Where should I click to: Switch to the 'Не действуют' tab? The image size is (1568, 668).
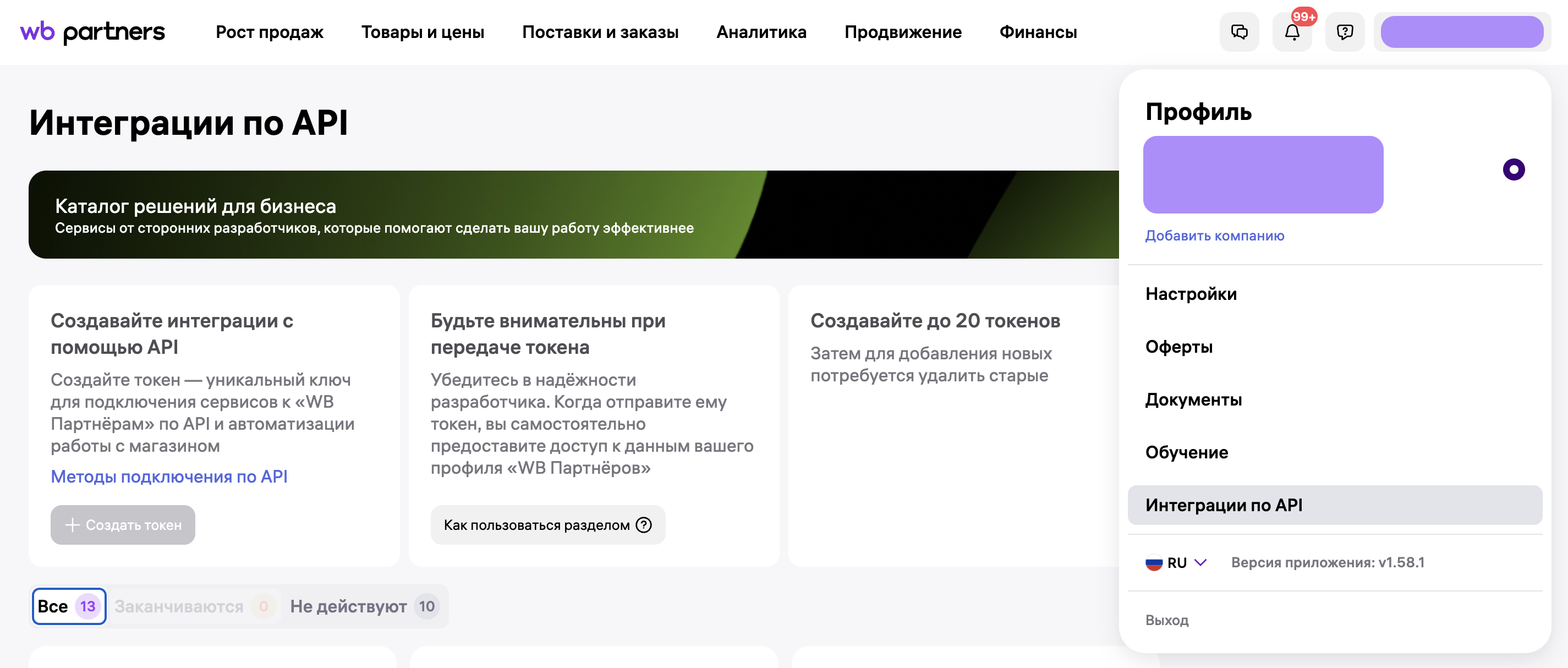click(x=364, y=606)
